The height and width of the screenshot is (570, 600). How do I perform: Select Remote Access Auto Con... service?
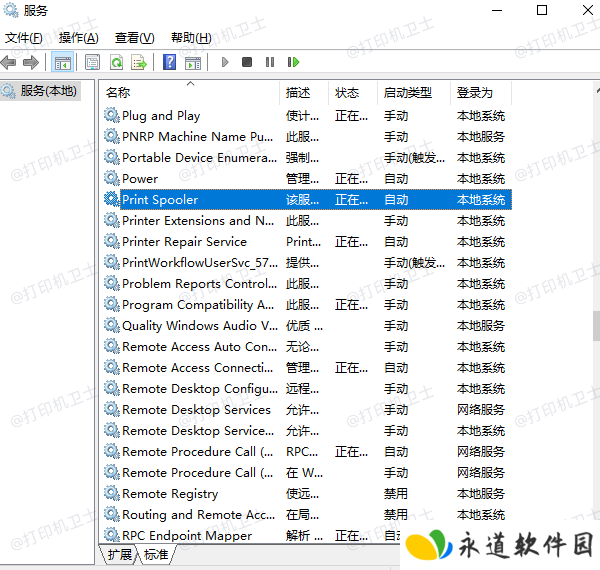coord(199,347)
